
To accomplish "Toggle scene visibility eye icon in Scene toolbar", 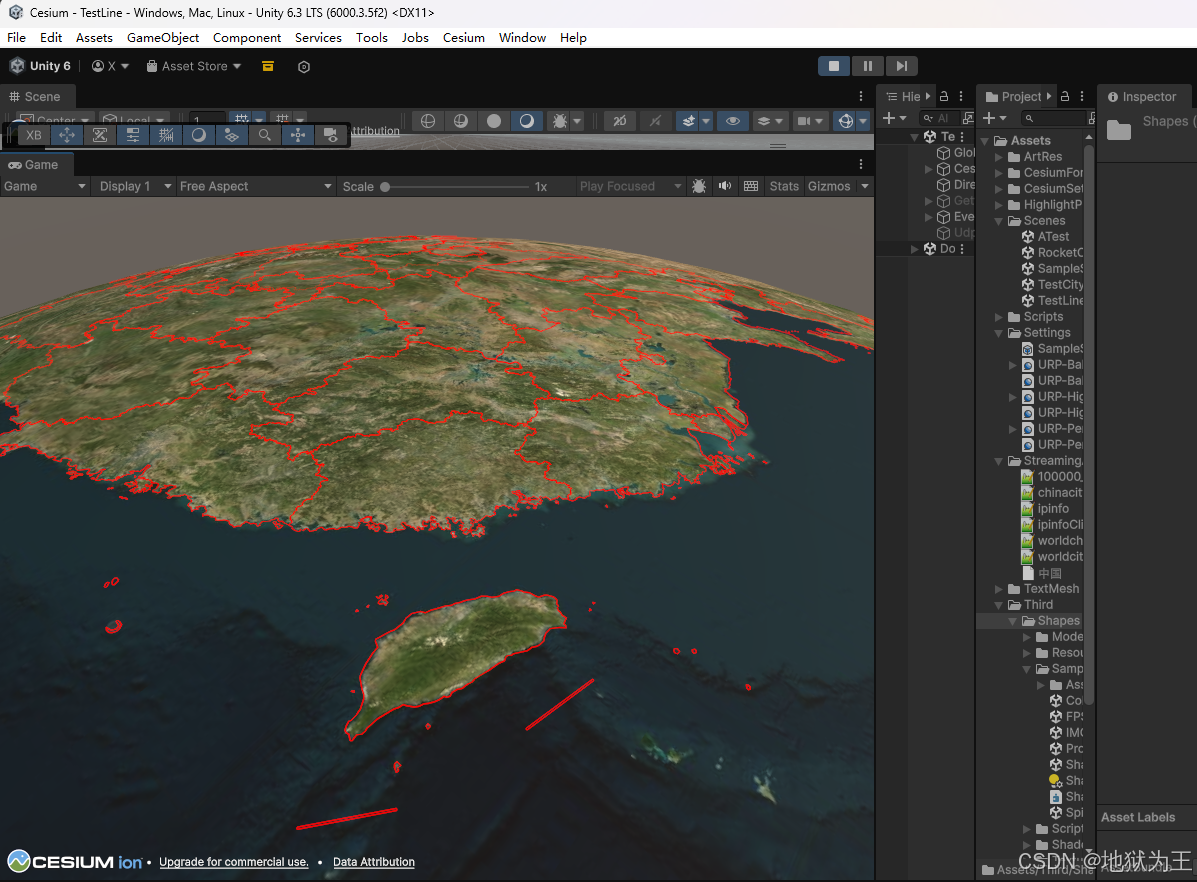I will 733,121.
